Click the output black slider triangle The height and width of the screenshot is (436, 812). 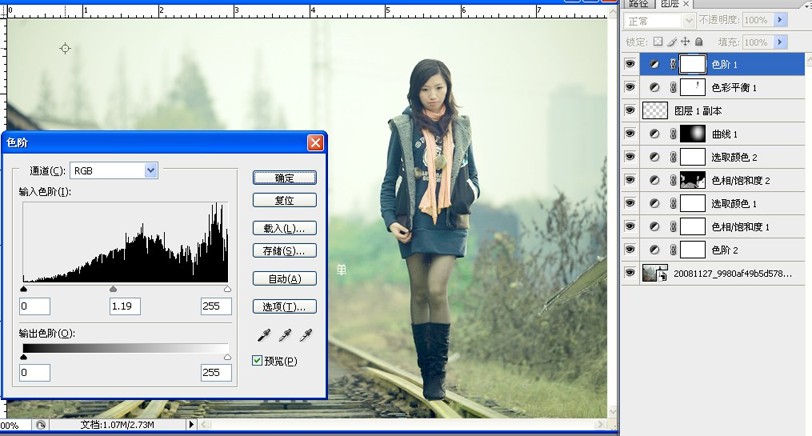24,357
